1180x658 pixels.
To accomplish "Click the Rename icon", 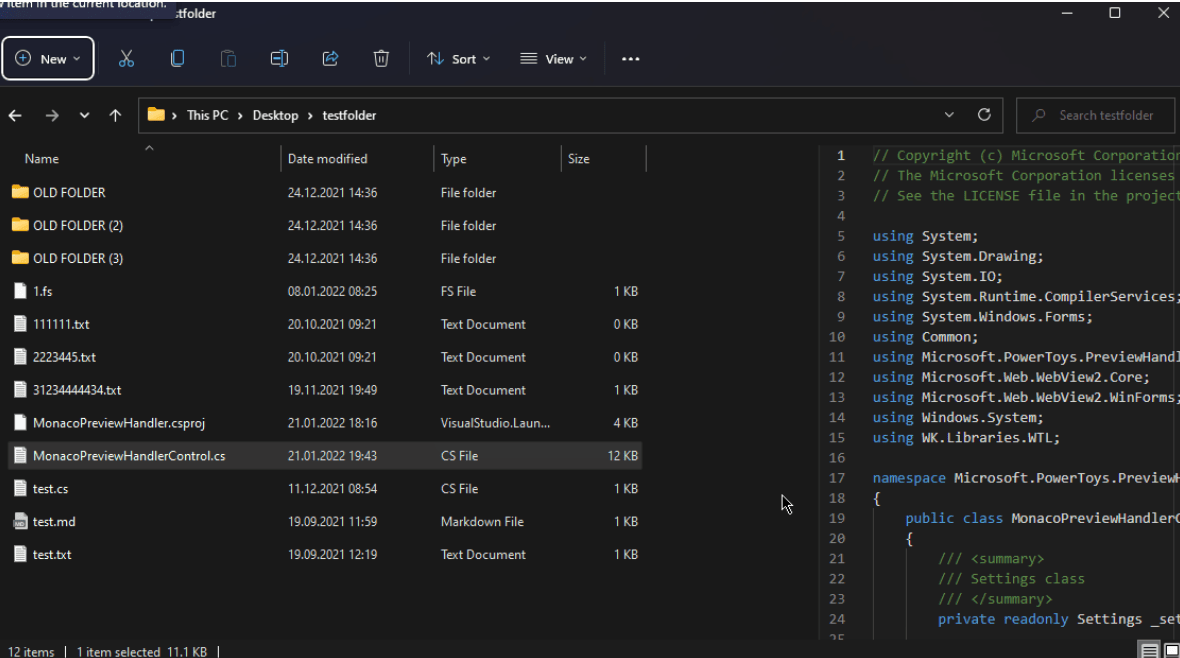I will coord(279,59).
